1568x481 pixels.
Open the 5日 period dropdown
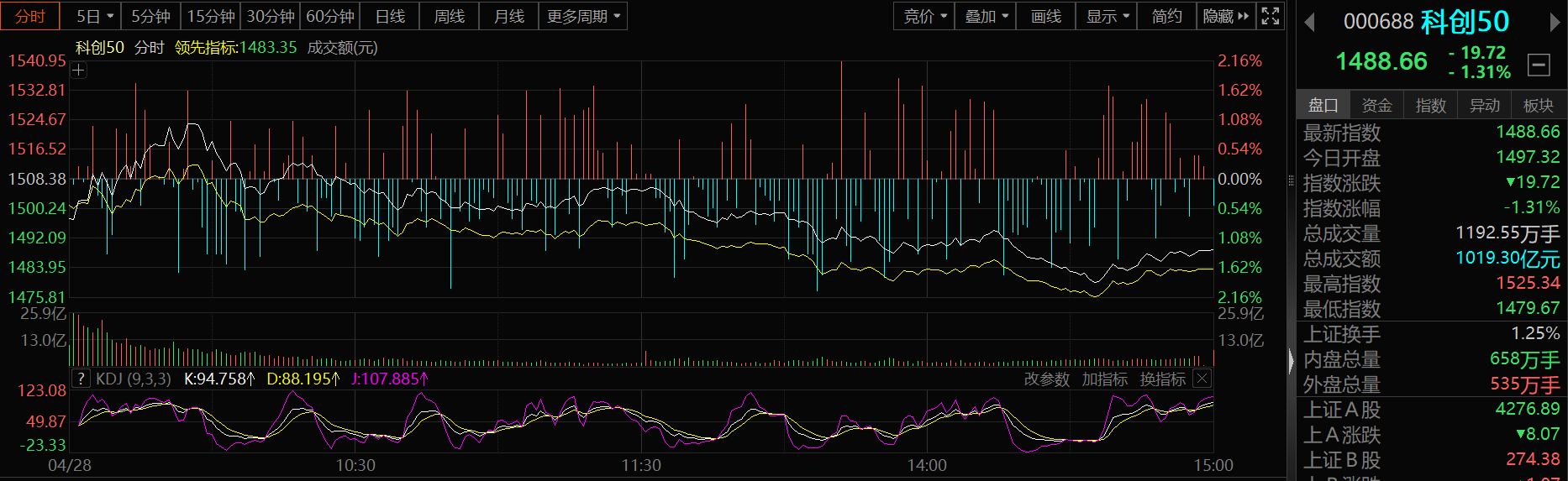(x=95, y=16)
